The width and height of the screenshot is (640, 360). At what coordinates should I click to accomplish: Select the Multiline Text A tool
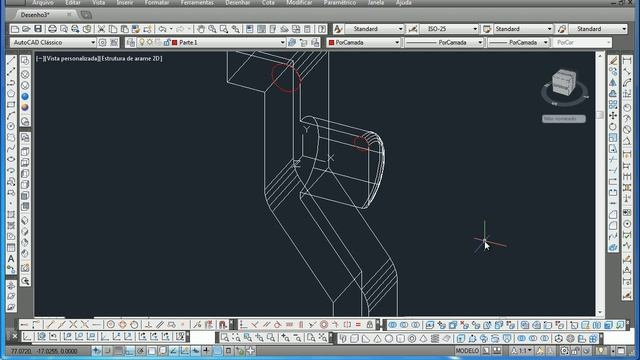11,259
